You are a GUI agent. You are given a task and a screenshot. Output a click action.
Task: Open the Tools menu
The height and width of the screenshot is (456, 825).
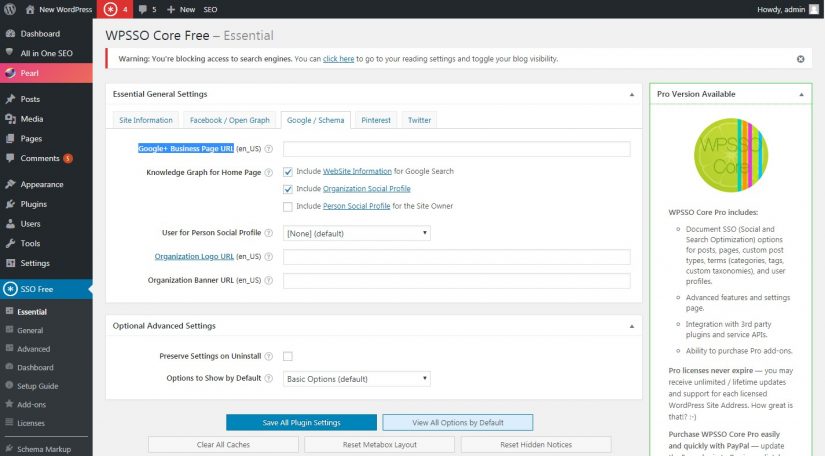(x=46, y=244)
